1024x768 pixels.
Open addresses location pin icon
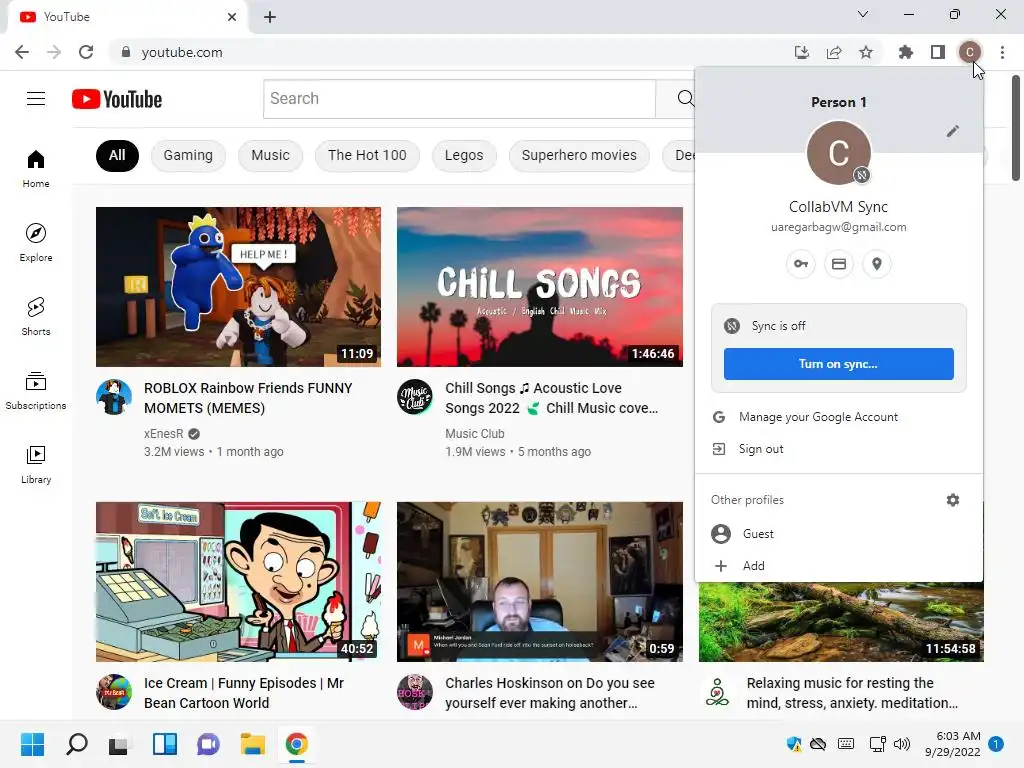tap(877, 264)
